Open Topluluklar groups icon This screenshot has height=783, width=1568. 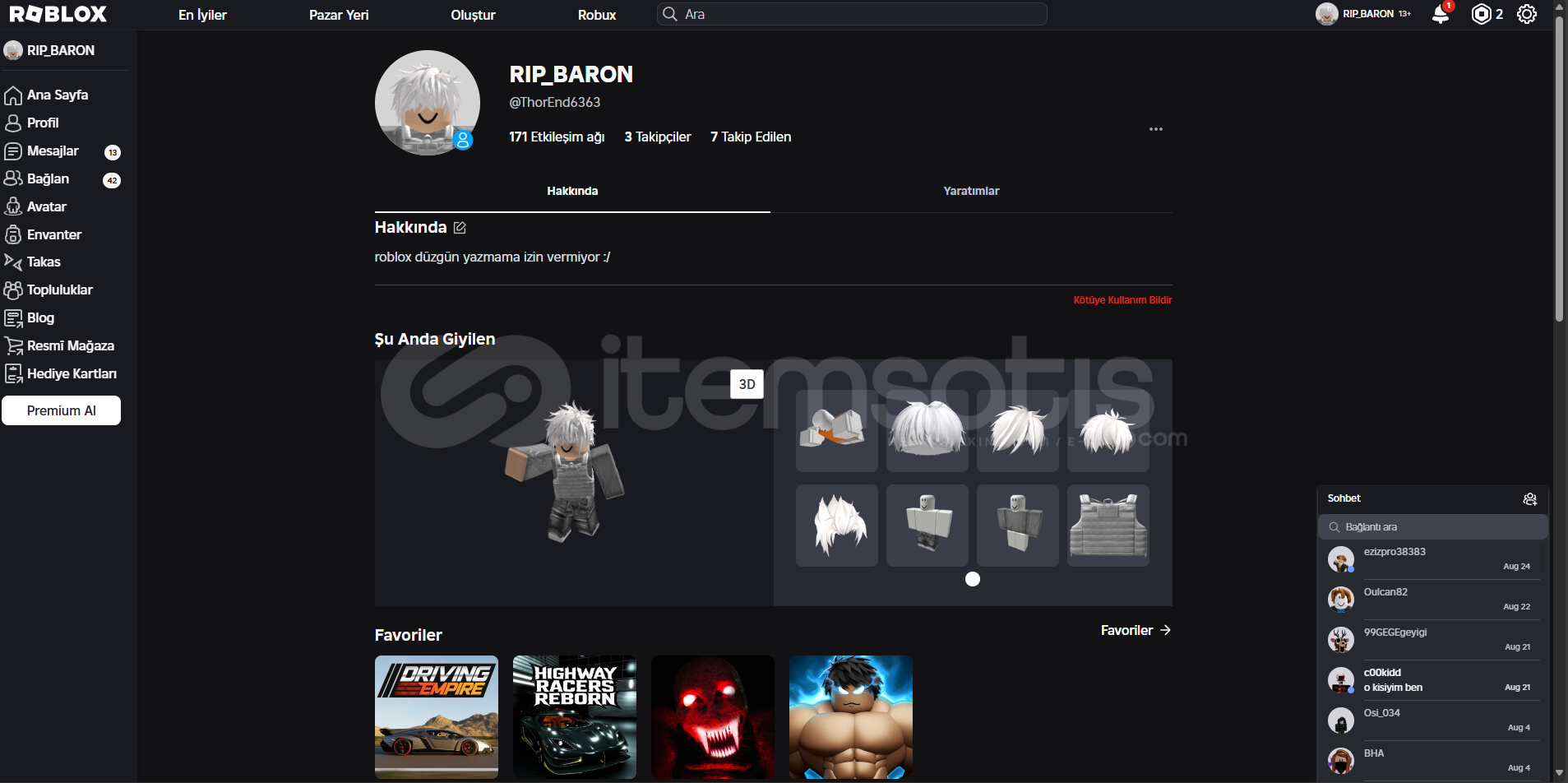13,290
